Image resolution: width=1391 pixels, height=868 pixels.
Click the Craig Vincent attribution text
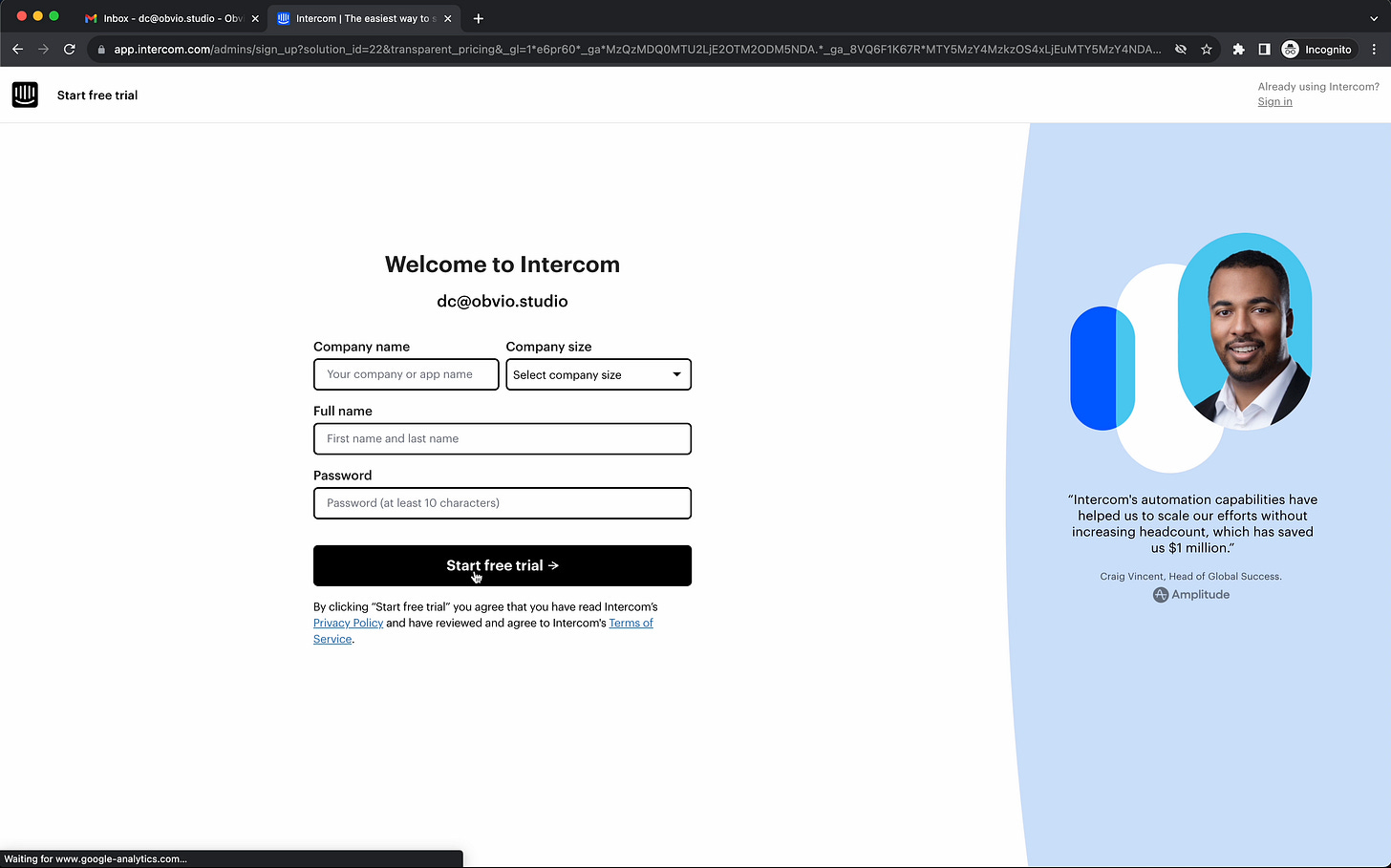[x=1191, y=577]
